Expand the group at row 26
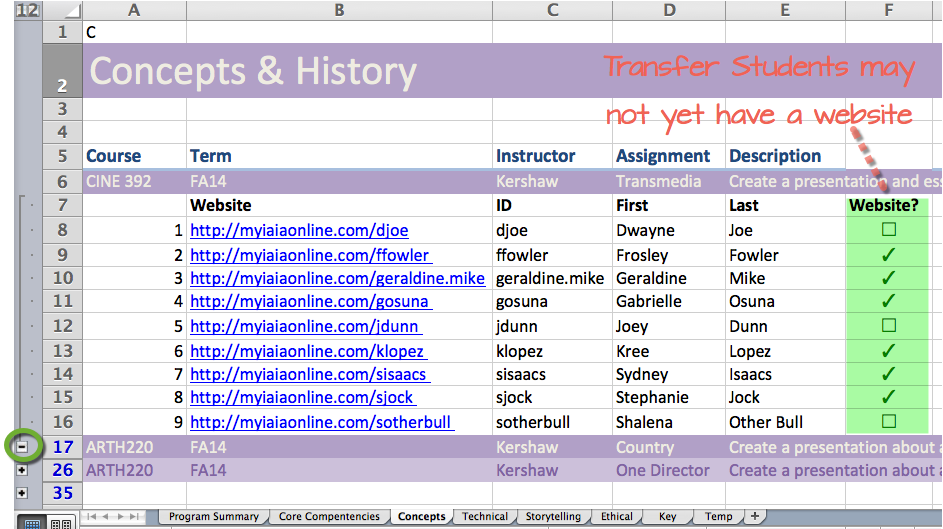The image size is (943, 529). (x=22, y=470)
